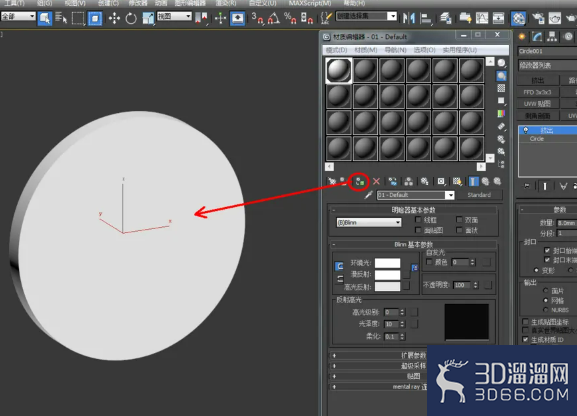This screenshot has height=416, width=577.
Task: Open 模式(D) menu in Material Editor
Action: click(x=336, y=50)
